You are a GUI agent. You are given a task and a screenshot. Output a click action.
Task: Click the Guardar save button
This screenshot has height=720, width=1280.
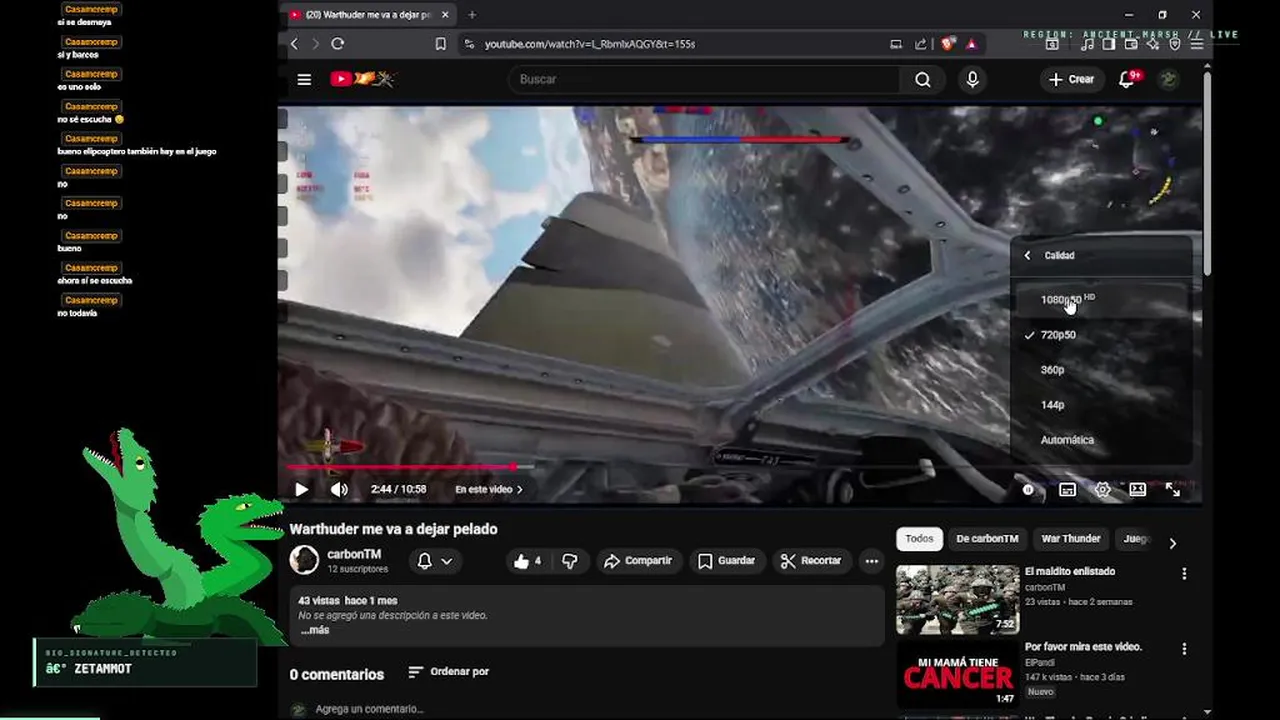[726, 561]
